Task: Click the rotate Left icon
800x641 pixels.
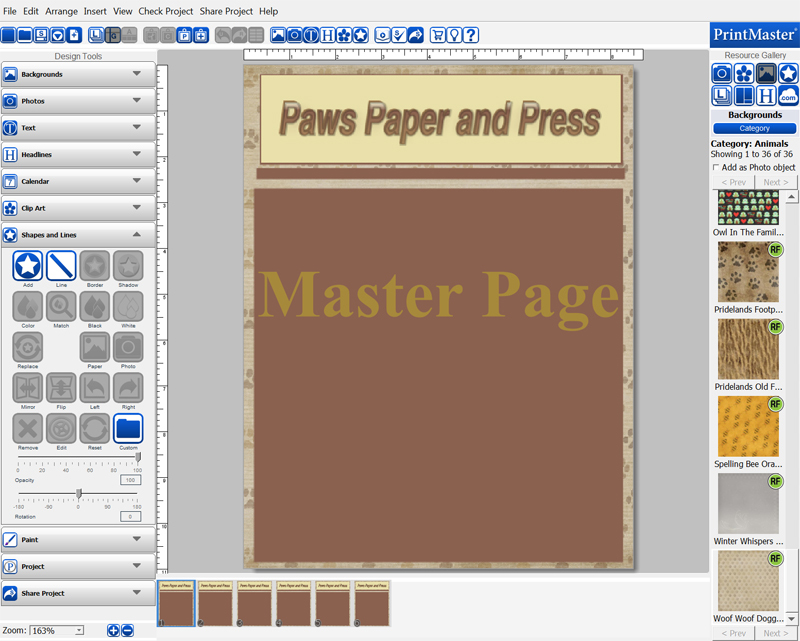Action: tap(95, 388)
